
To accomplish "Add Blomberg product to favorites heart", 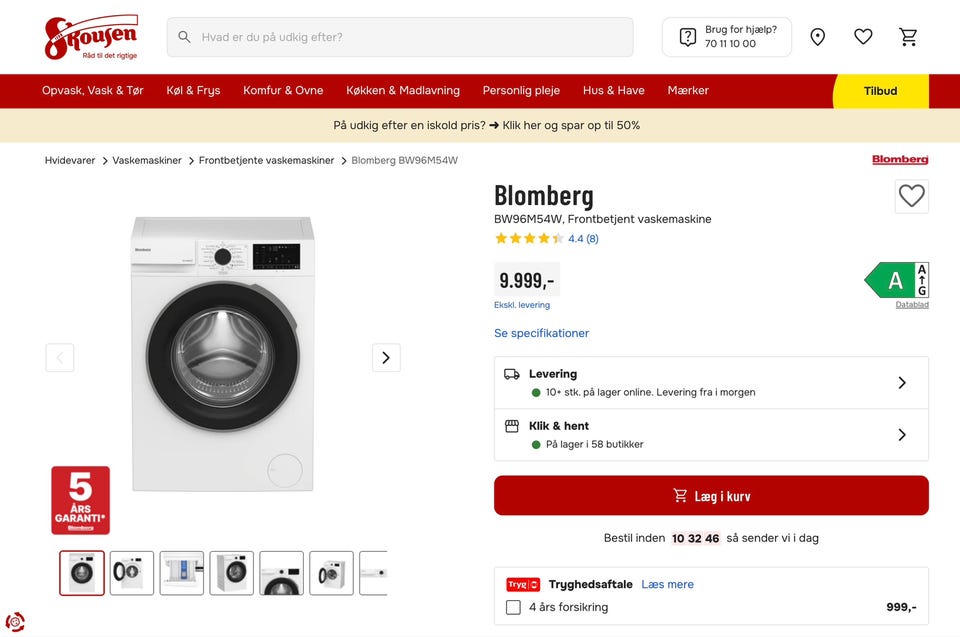I will 911,196.
